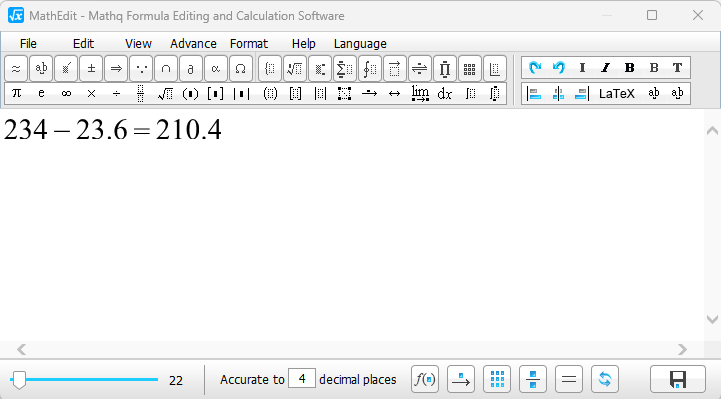The height and width of the screenshot is (399, 721).
Task: Click the LaTeX conversion button
Action: tap(617, 94)
